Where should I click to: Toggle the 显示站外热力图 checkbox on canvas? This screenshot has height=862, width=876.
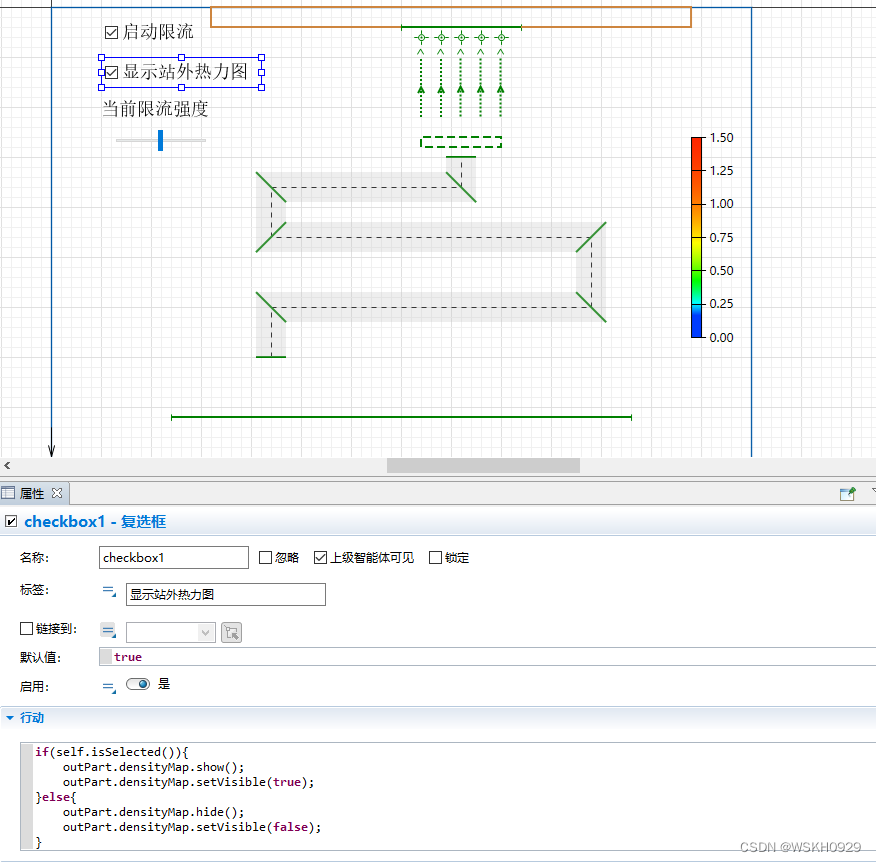pyautogui.click(x=112, y=72)
